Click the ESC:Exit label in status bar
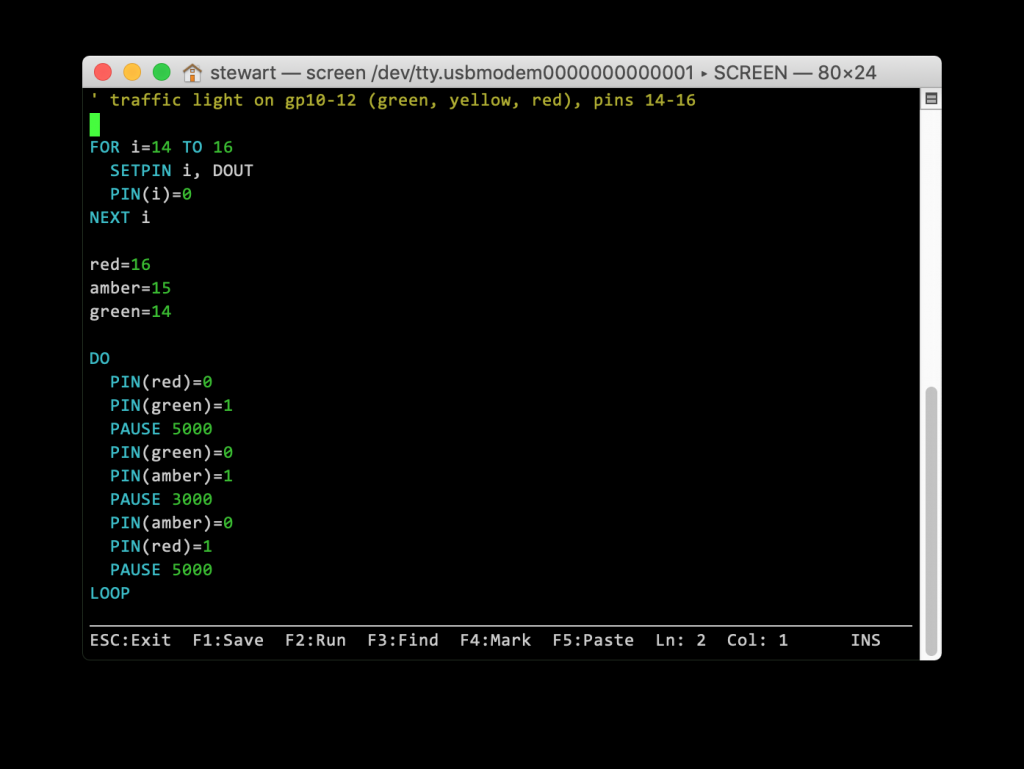This screenshot has width=1024, height=769. [130, 640]
